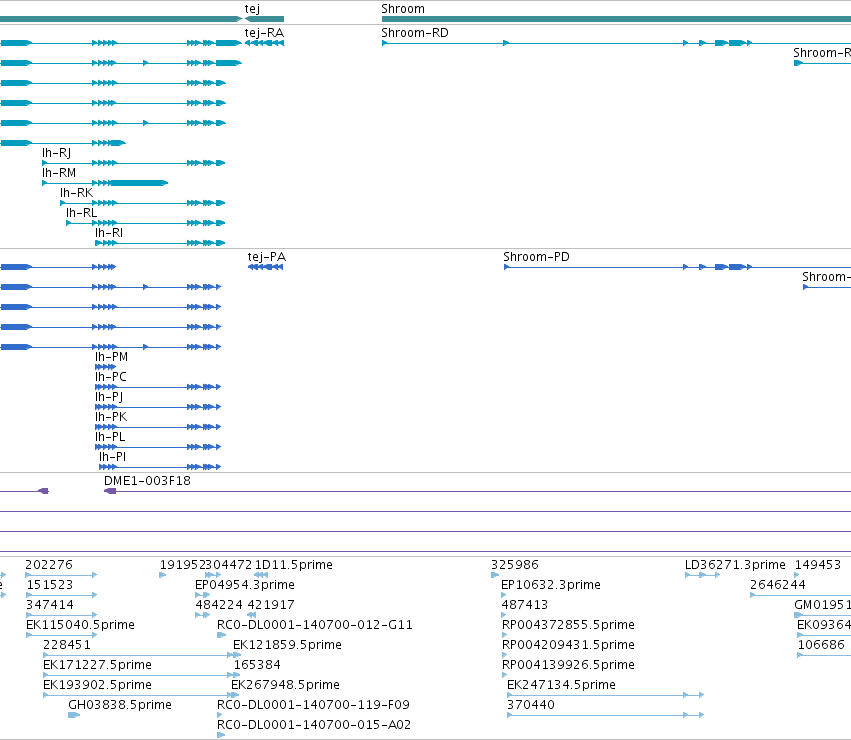Image resolution: width=851 pixels, height=740 pixels.
Task: Click the tej-PA protein glyph
Action: pos(266,267)
